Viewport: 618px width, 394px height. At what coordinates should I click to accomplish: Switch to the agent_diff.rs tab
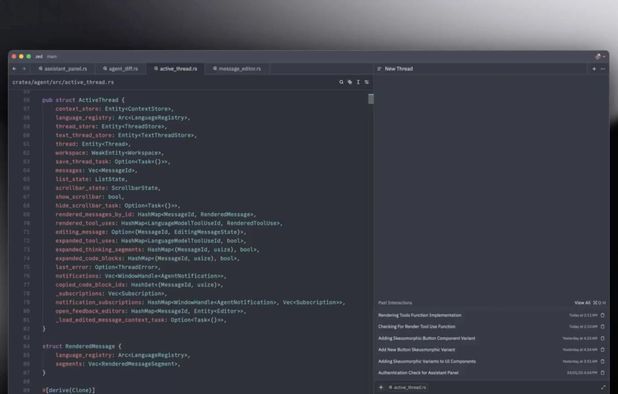coord(121,69)
